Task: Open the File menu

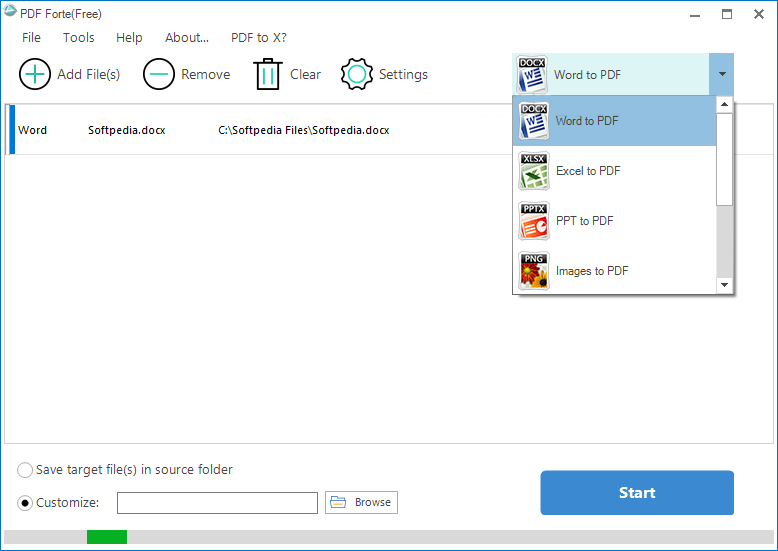Action: (31, 38)
